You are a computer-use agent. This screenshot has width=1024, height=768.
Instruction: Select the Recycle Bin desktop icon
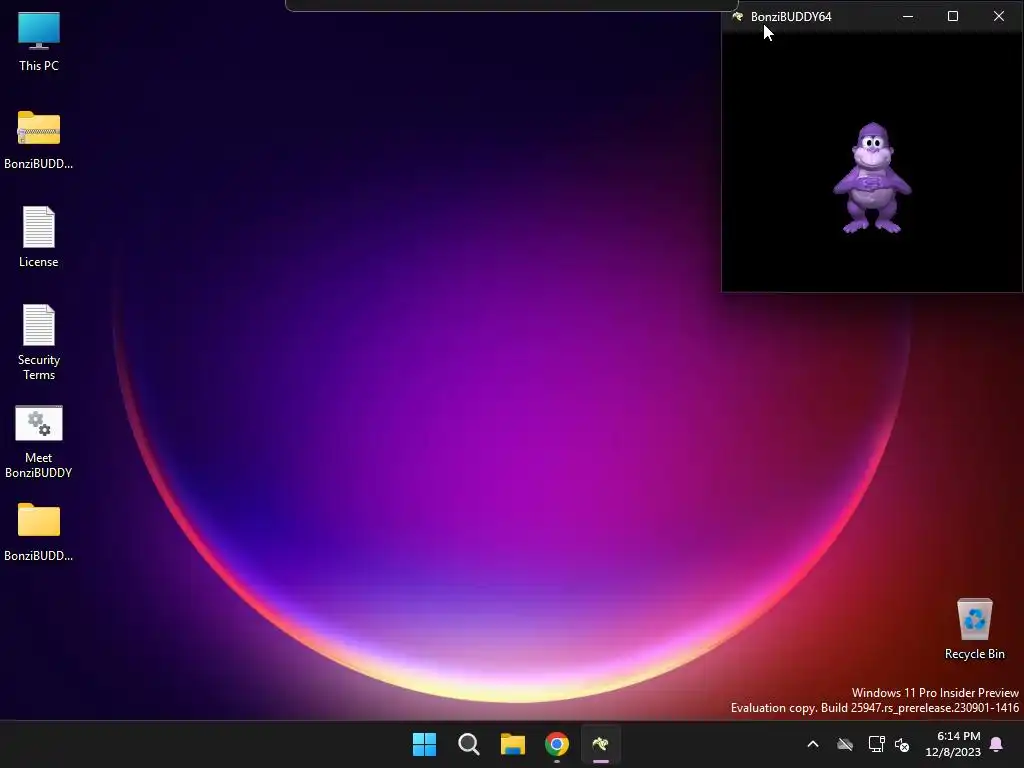click(x=974, y=628)
